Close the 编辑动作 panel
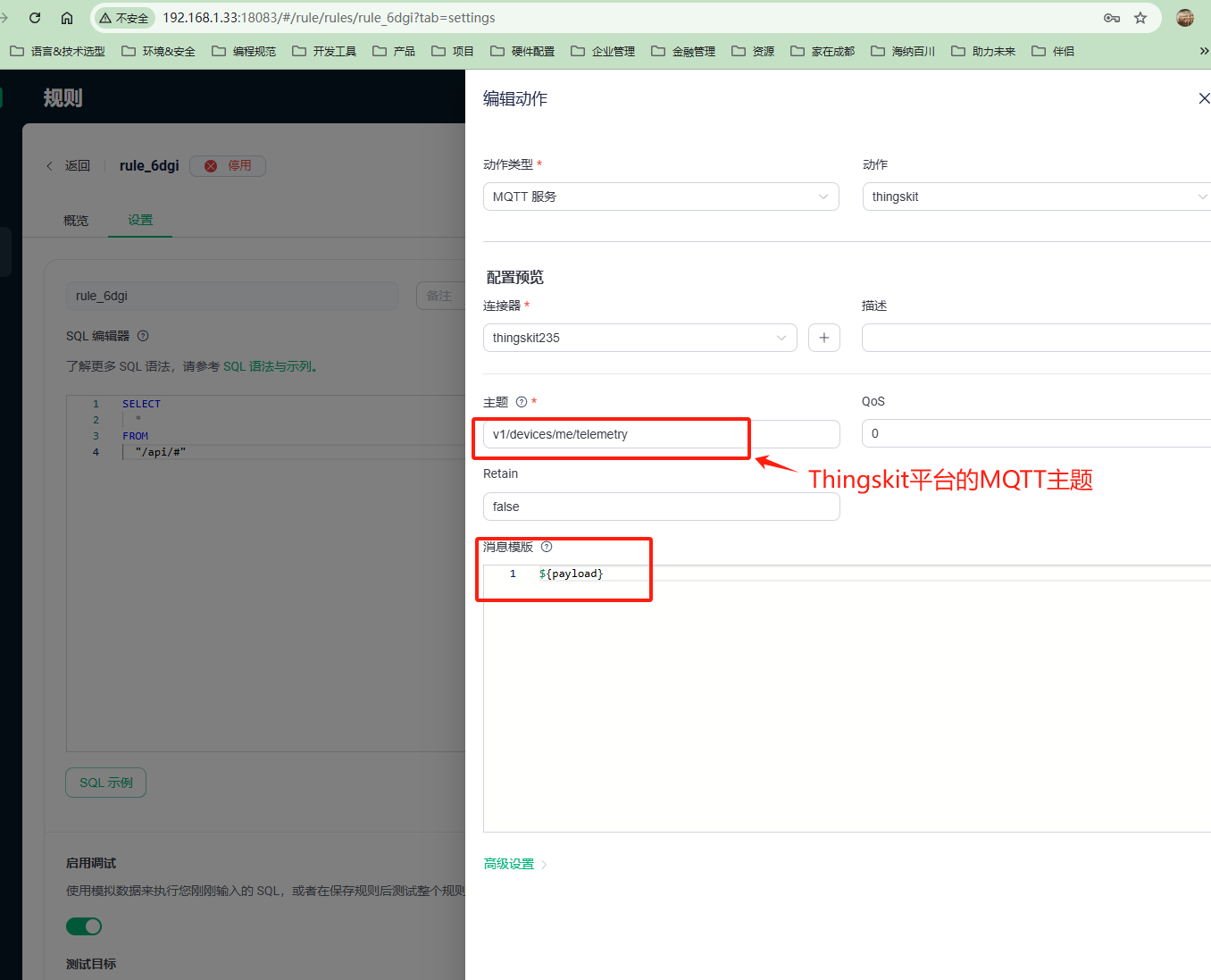This screenshot has width=1211, height=980. 1203,98
